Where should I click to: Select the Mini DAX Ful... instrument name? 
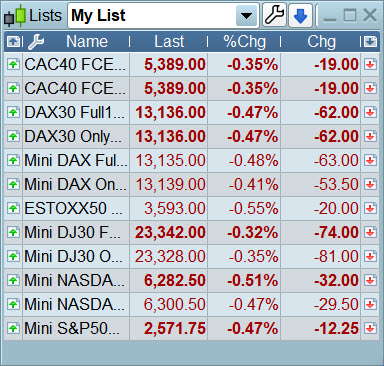click(x=76, y=160)
